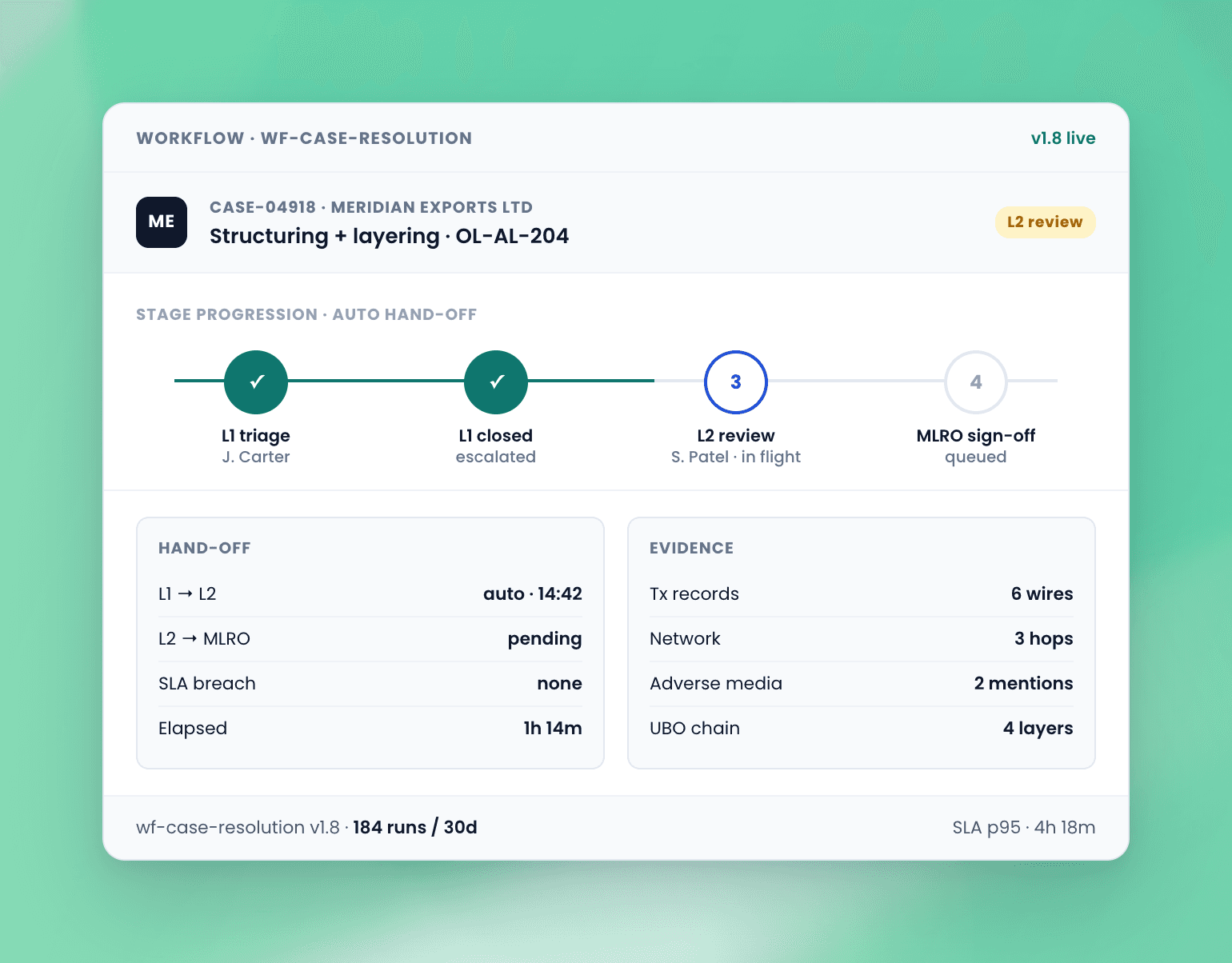1232x963 pixels.
Task: Click the auto · 14:42 value
Action: pos(533,593)
